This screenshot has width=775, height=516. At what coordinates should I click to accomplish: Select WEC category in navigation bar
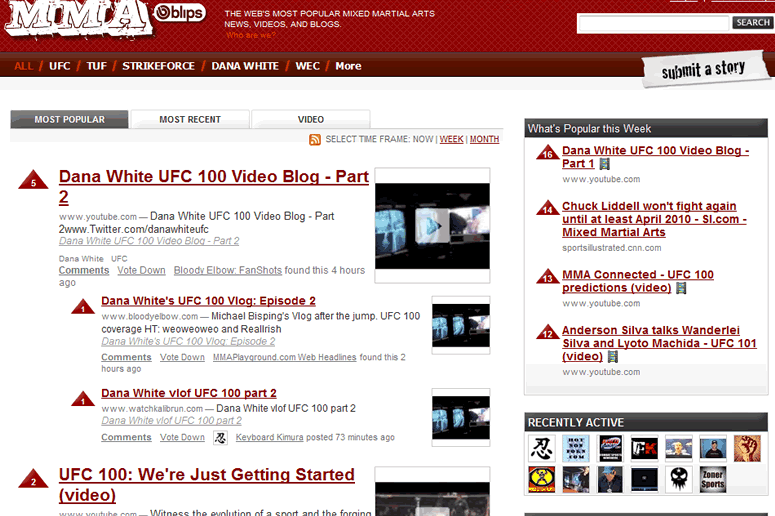[x=307, y=66]
